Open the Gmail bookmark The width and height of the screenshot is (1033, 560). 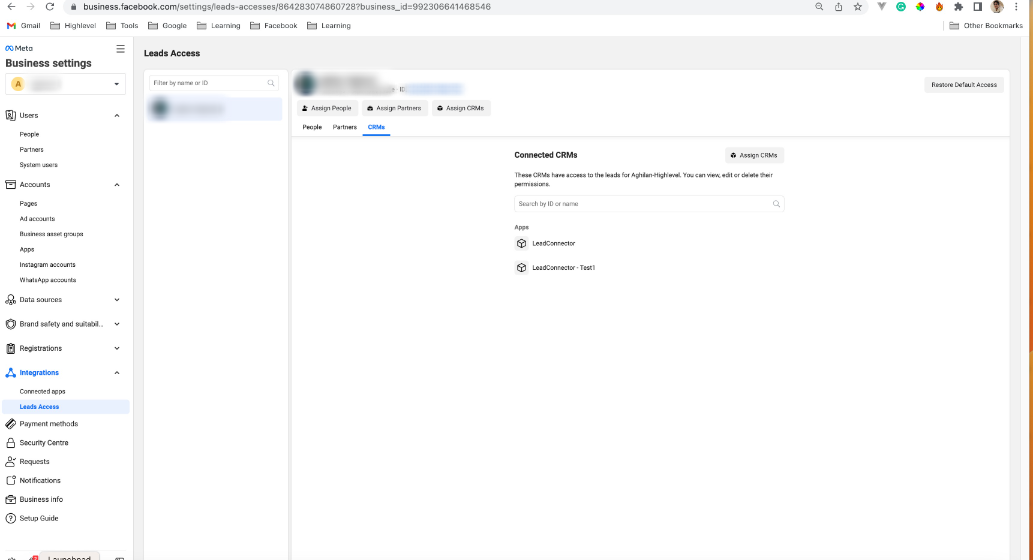pyautogui.click(x=24, y=26)
